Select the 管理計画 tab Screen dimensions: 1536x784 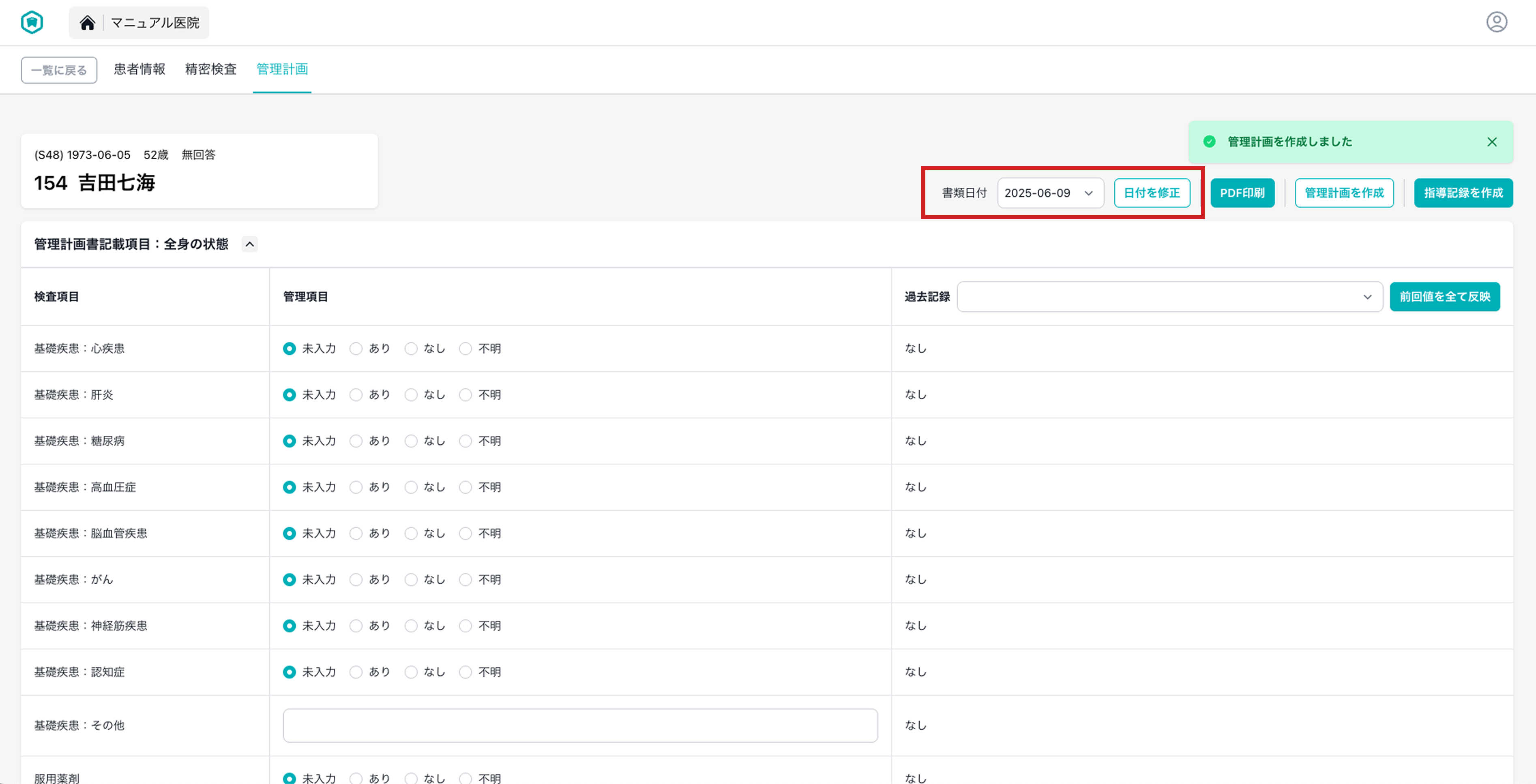point(282,69)
